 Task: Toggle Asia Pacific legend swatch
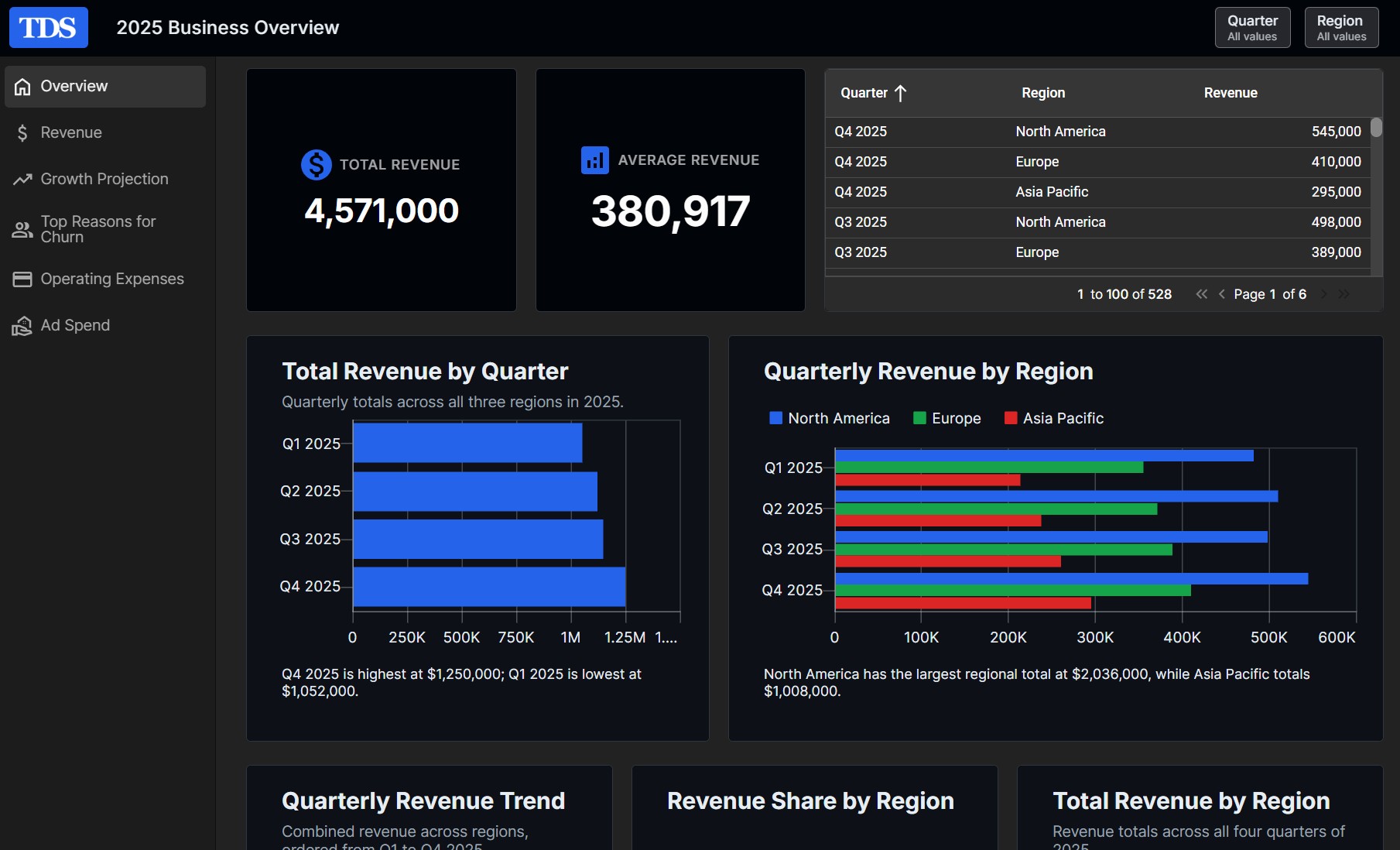(x=1010, y=418)
